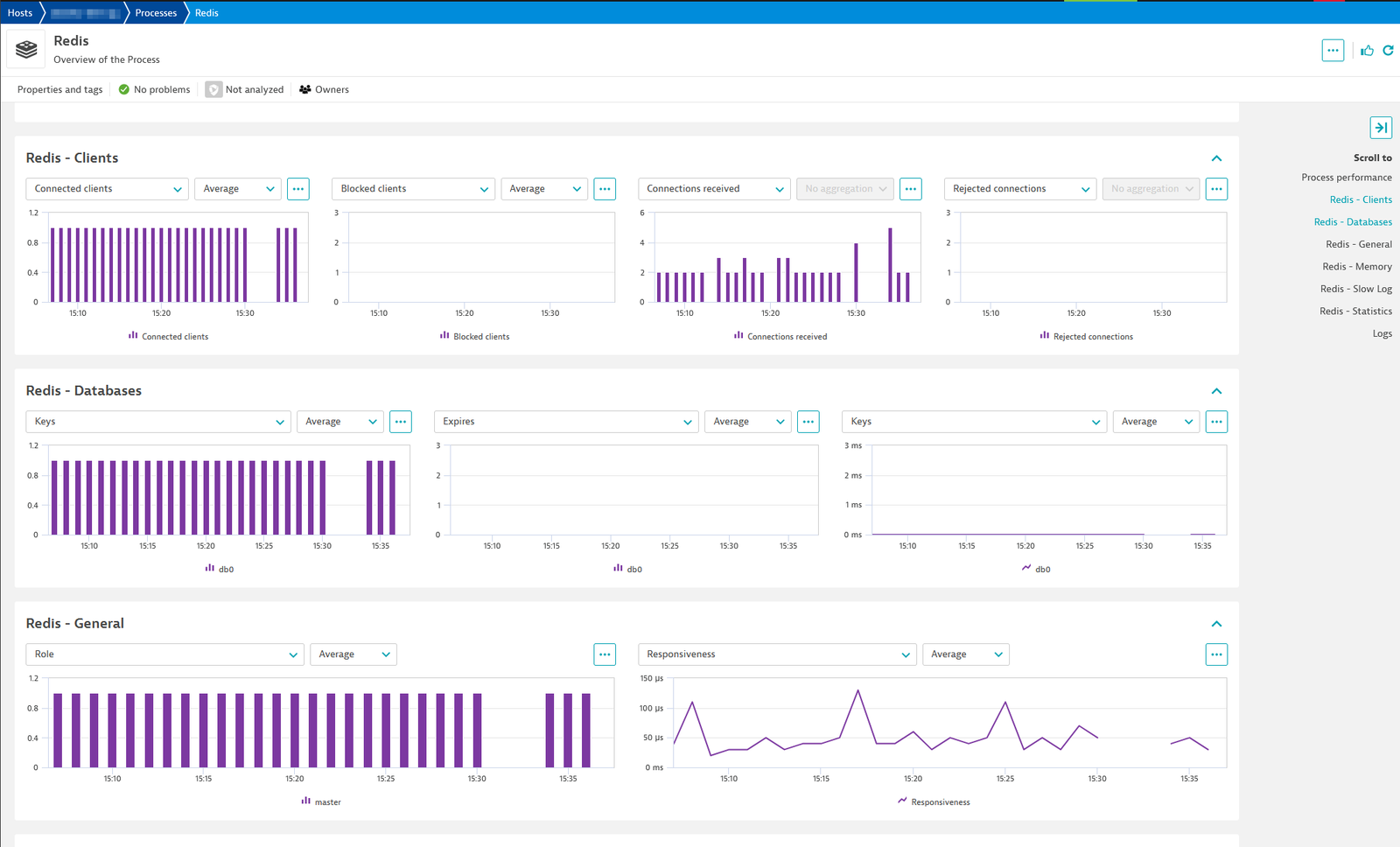
Task: Open the Owners section
Action: (x=324, y=89)
